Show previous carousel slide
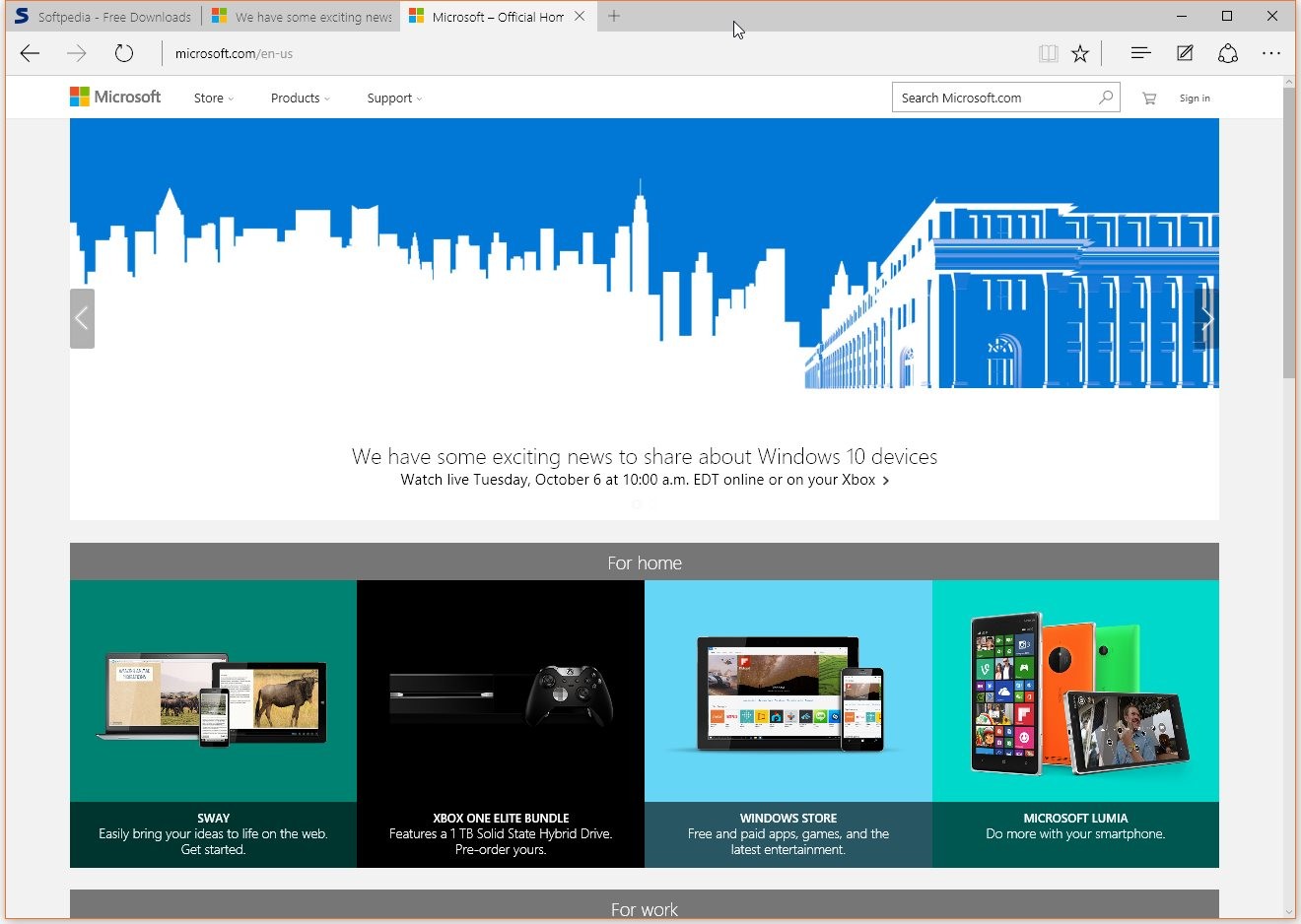Viewport: 1301px width, 924px height. 82,318
